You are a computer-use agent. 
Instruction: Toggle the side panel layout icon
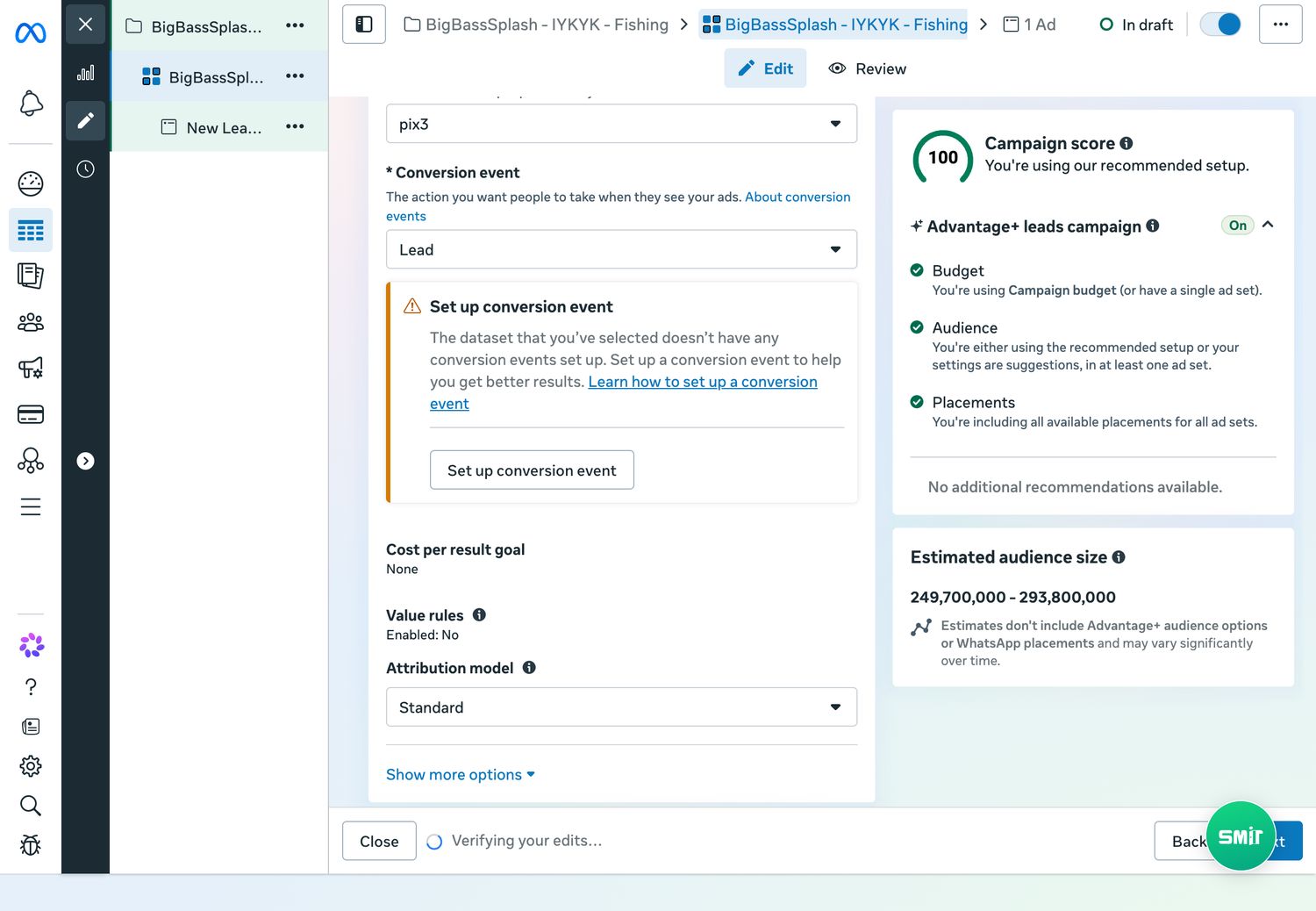364,25
